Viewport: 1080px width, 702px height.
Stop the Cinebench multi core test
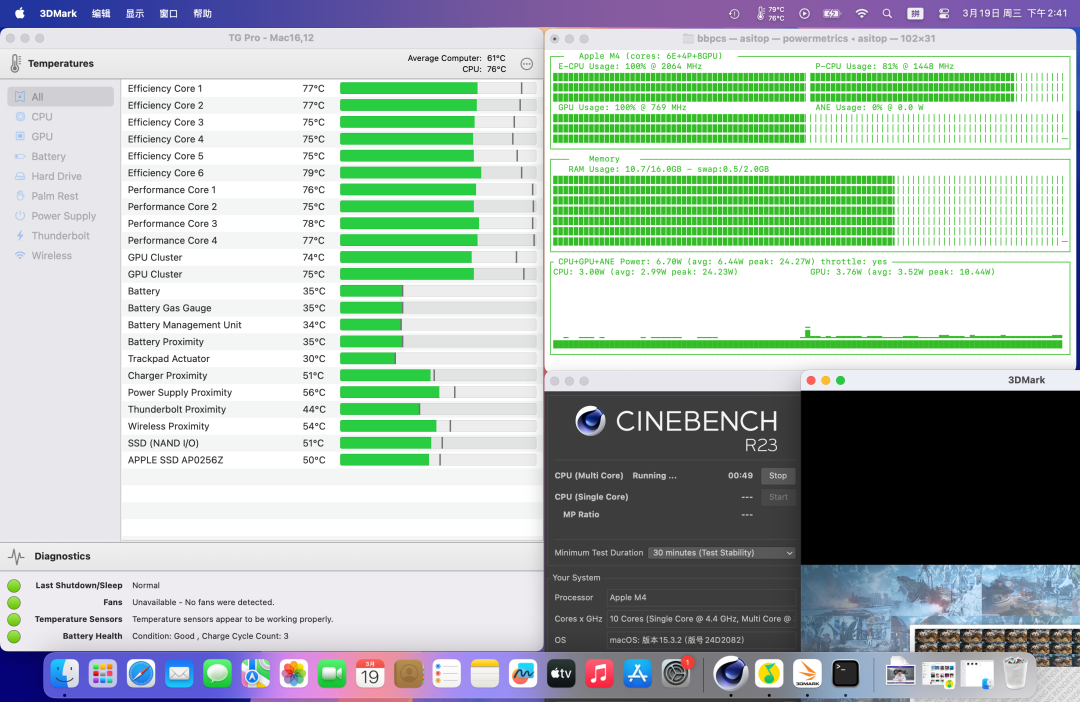click(778, 476)
